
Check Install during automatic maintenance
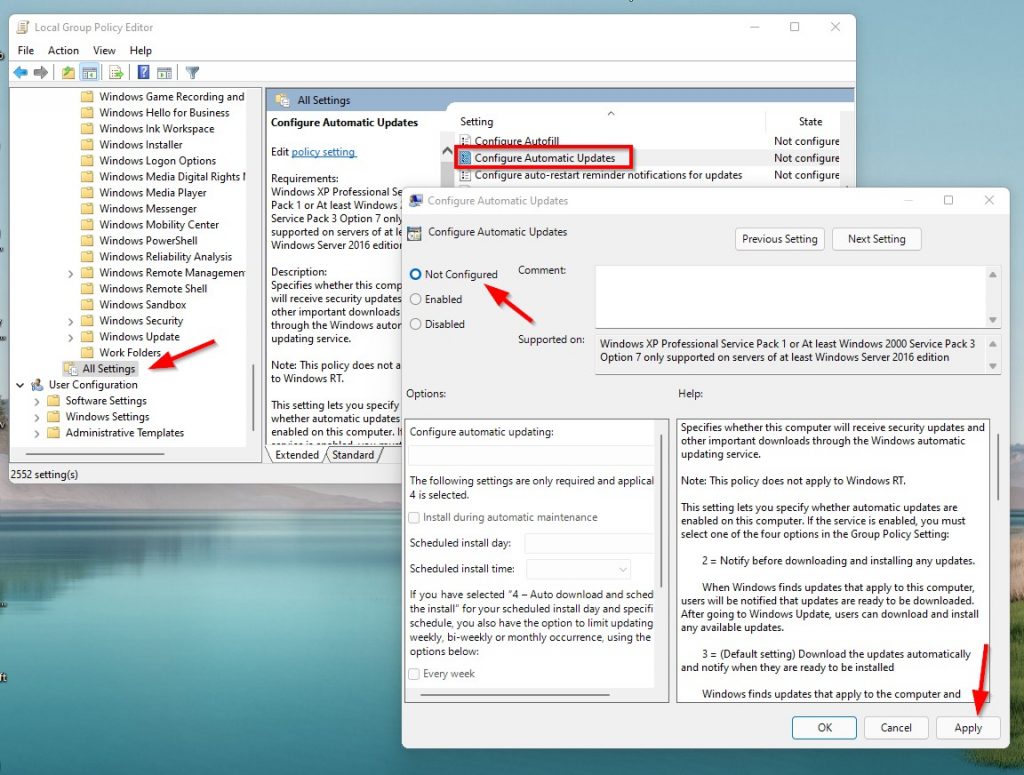coord(414,518)
